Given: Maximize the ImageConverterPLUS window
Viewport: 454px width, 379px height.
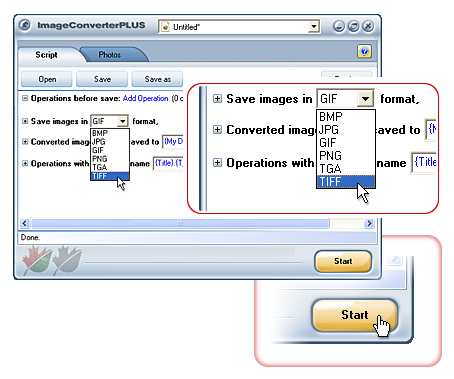Looking at the screenshot, I should [353, 26].
